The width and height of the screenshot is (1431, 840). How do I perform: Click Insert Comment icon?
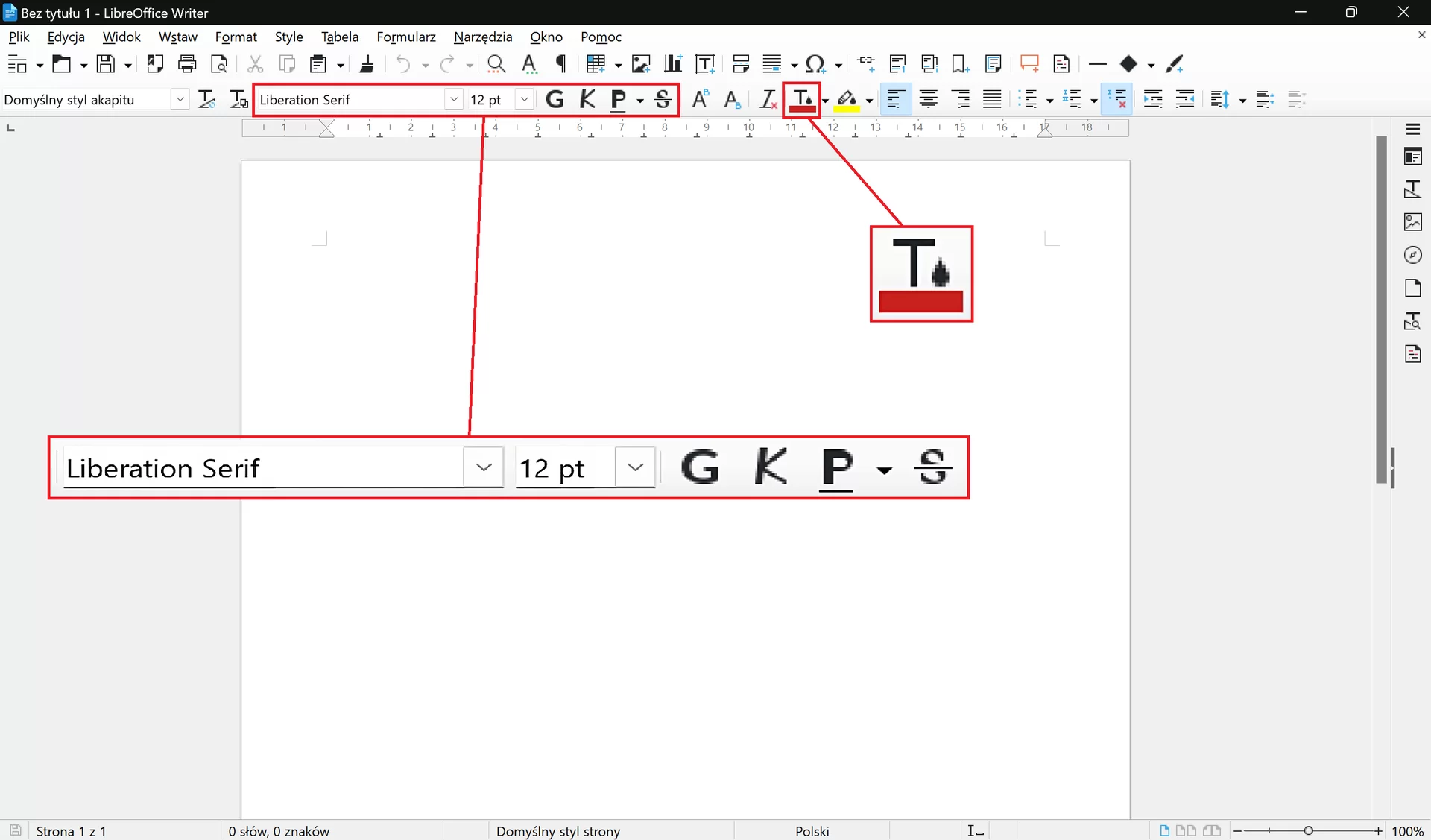[x=1029, y=64]
